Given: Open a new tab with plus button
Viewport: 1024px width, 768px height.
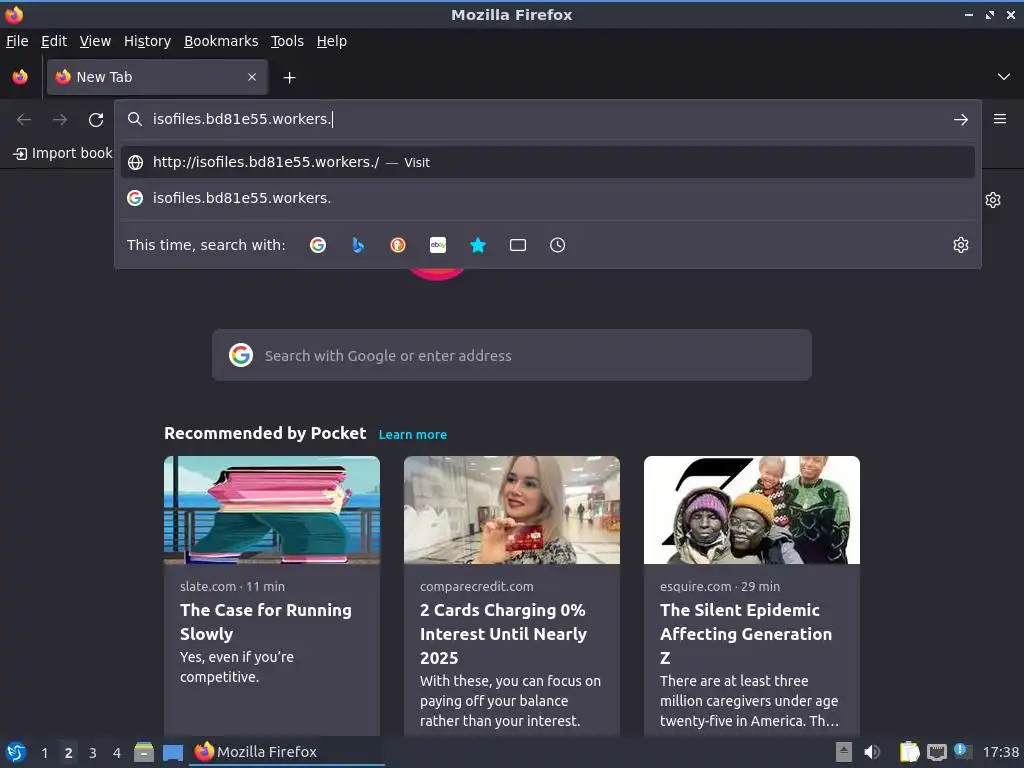Looking at the screenshot, I should 289,78.
